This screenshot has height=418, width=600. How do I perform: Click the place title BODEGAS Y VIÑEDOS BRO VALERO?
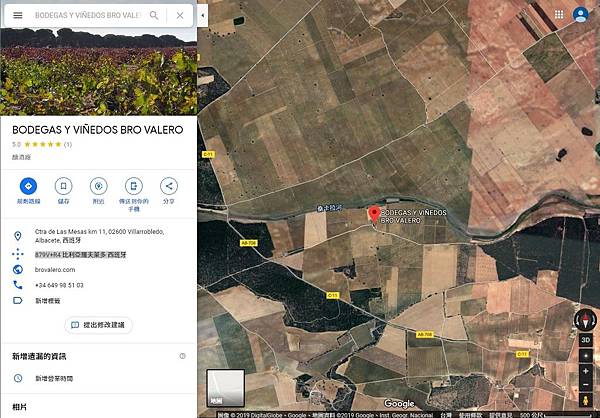(98, 130)
